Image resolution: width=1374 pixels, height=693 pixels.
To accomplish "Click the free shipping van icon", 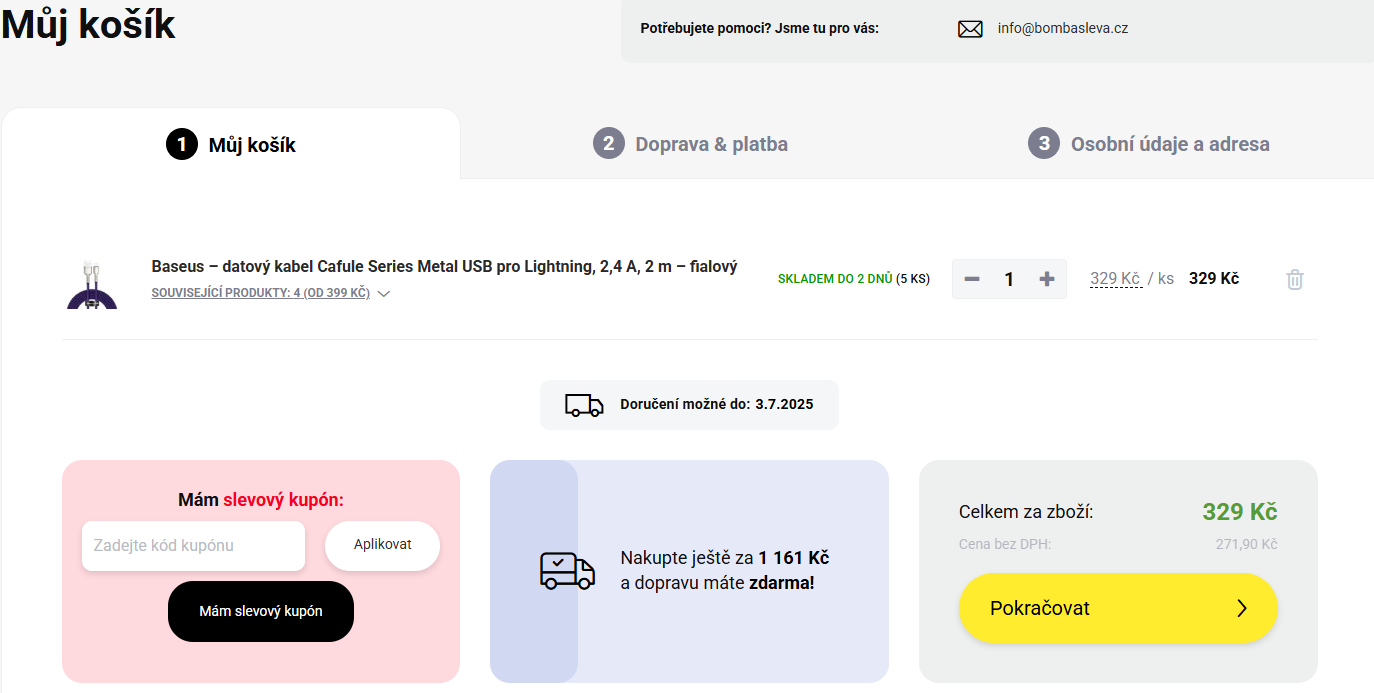I will click(567, 571).
